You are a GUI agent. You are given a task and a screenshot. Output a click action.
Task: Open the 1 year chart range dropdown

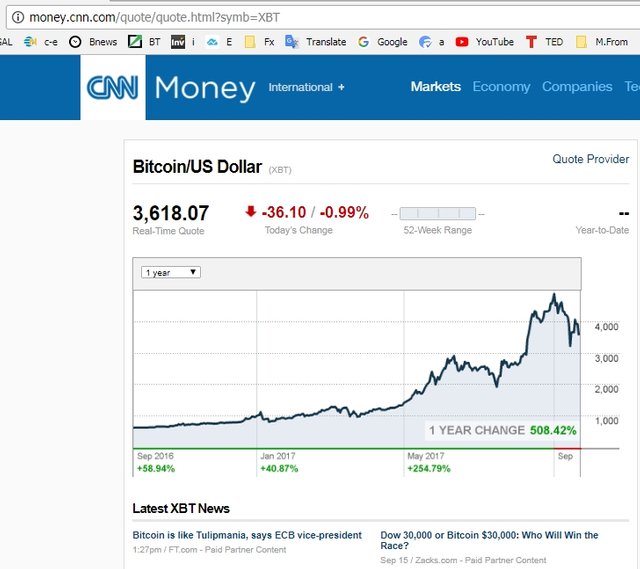(x=171, y=272)
